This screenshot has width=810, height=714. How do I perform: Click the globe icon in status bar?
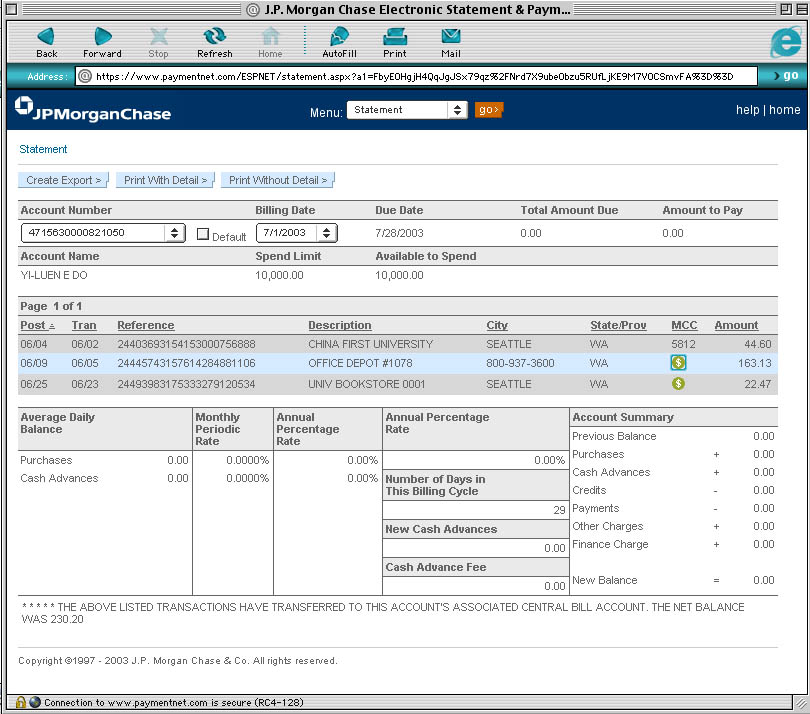[x=35, y=702]
